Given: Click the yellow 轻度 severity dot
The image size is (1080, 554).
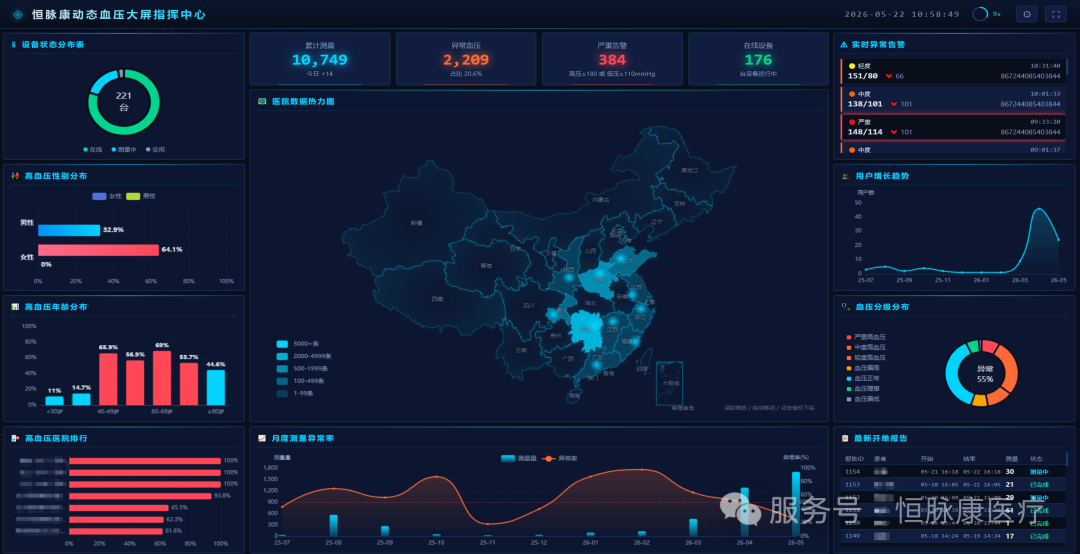Looking at the screenshot, I should click(852, 66).
